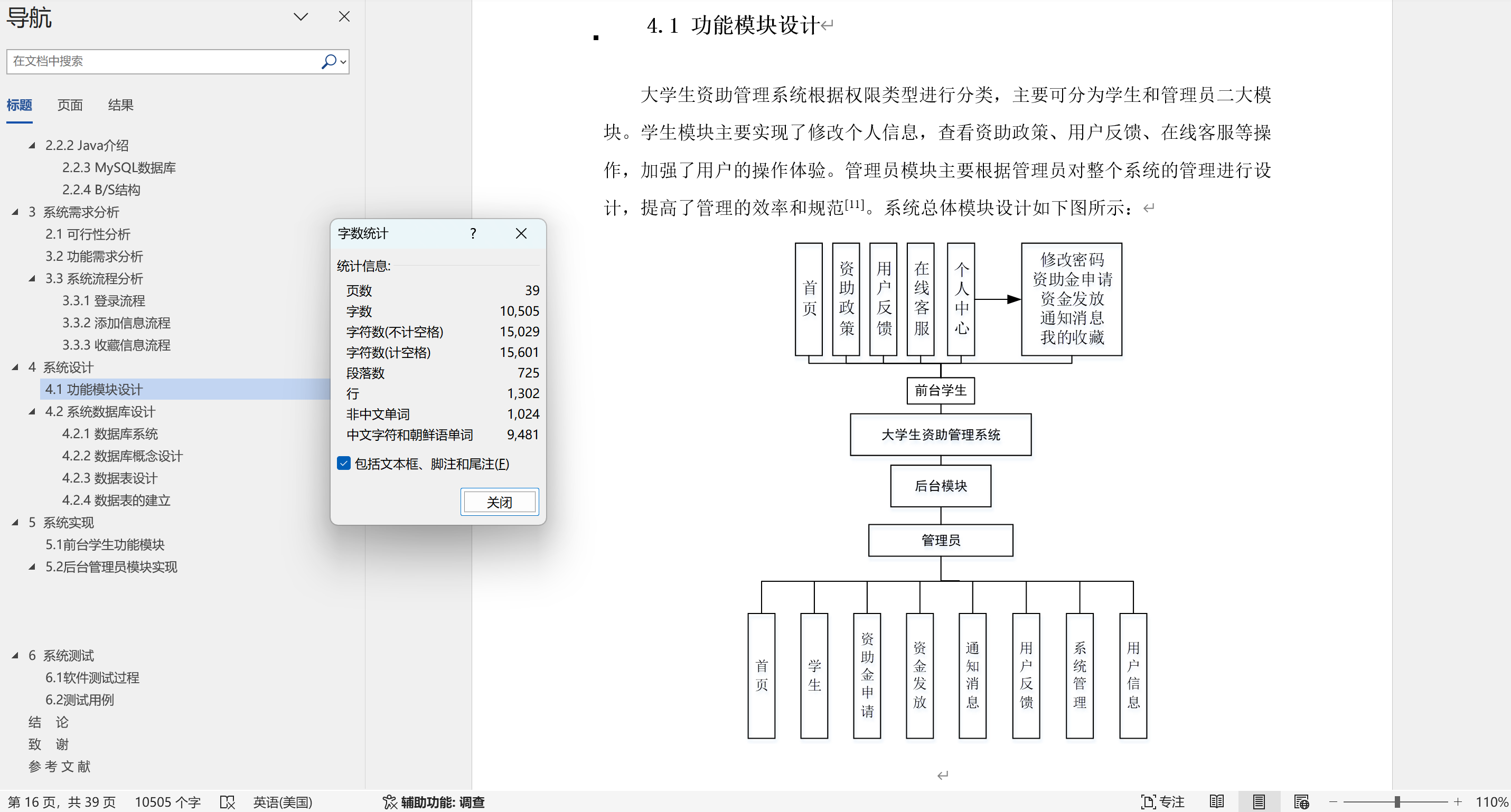Switch to the 页面 tab
Image resolution: width=1511 pixels, height=812 pixels.
pos(70,105)
